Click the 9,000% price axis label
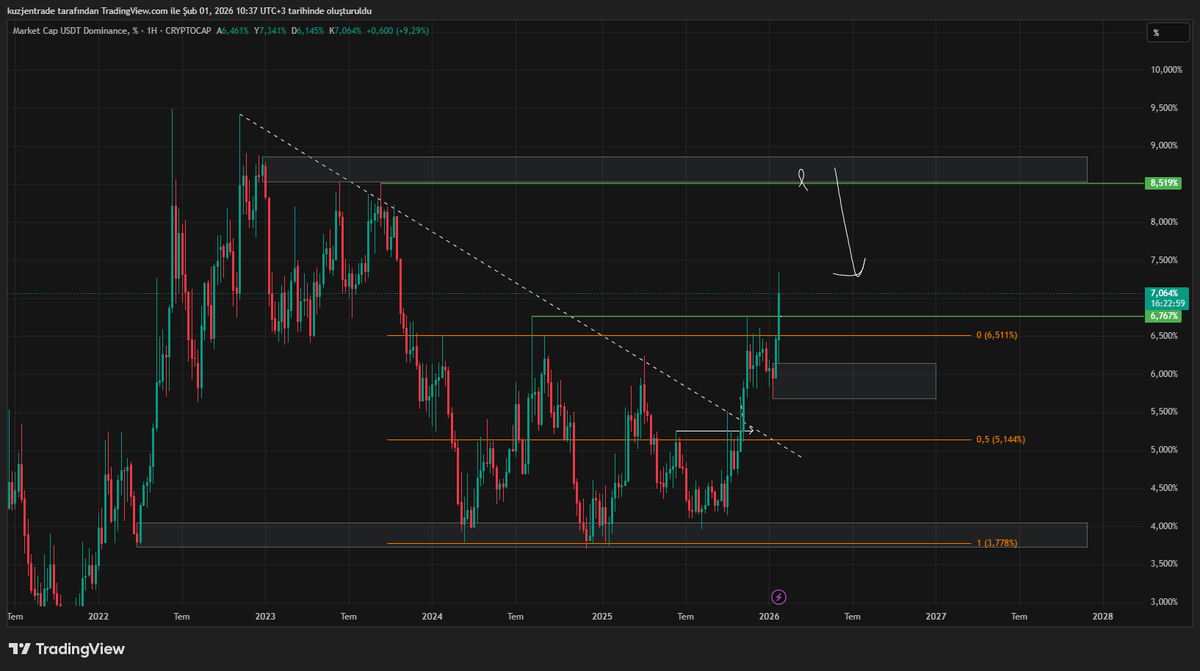 pyautogui.click(x=1165, y=146)
